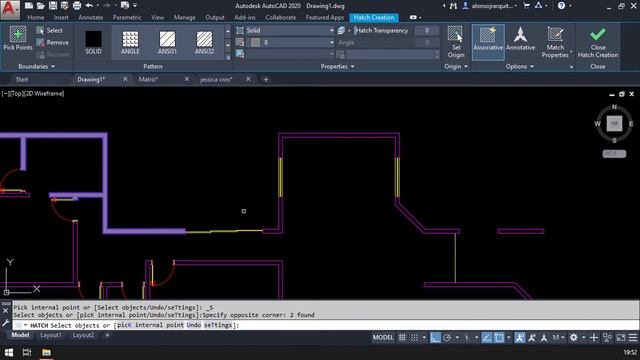
Task: Click the Pick Points tool
Action: pos(18,38)
